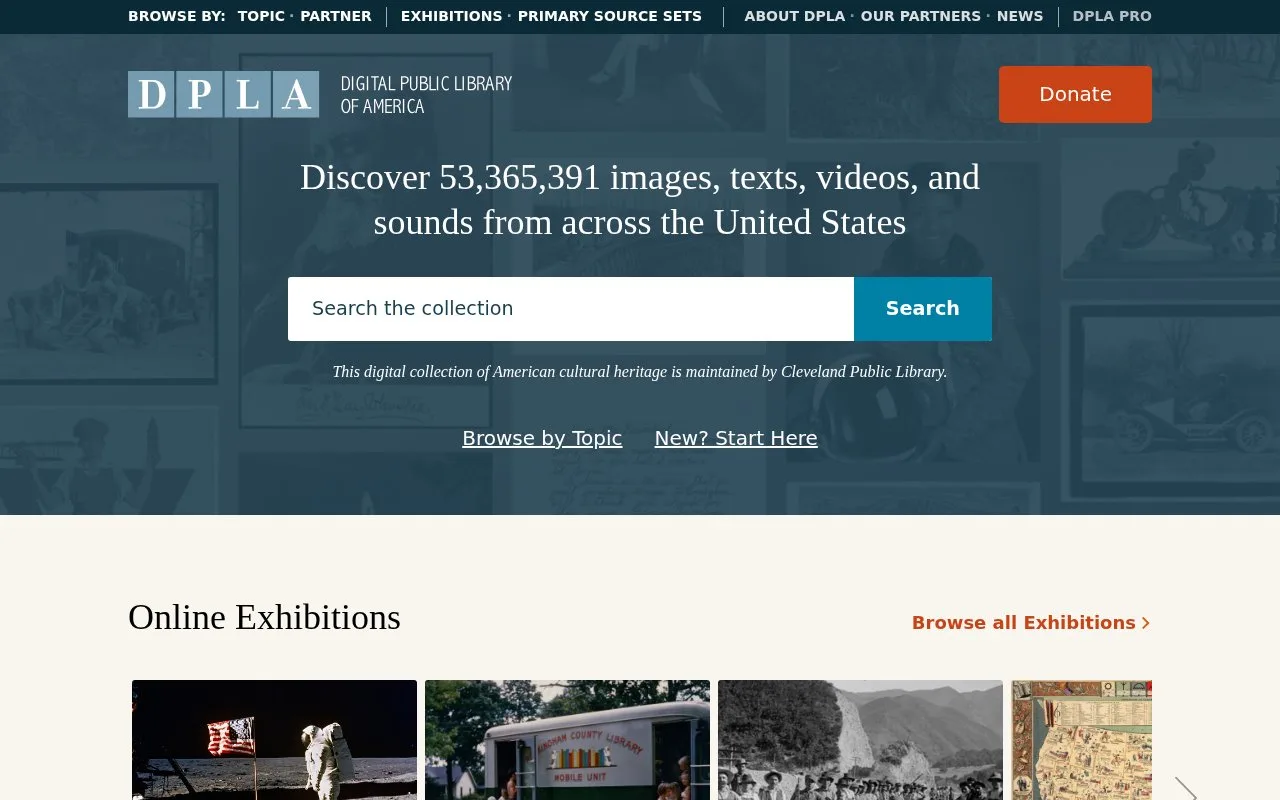The image size is (1280, 800).
Task: Open News in top navigation
Action: click(1020, 16)
